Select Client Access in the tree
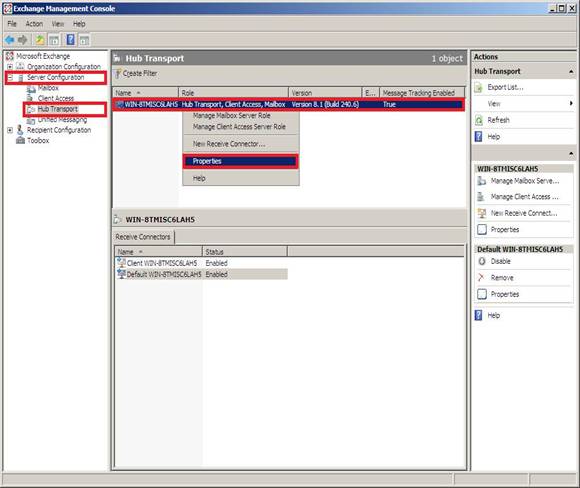Image resolution: width=580 pixels, height=488 pixels. click(x=56, y=98)
